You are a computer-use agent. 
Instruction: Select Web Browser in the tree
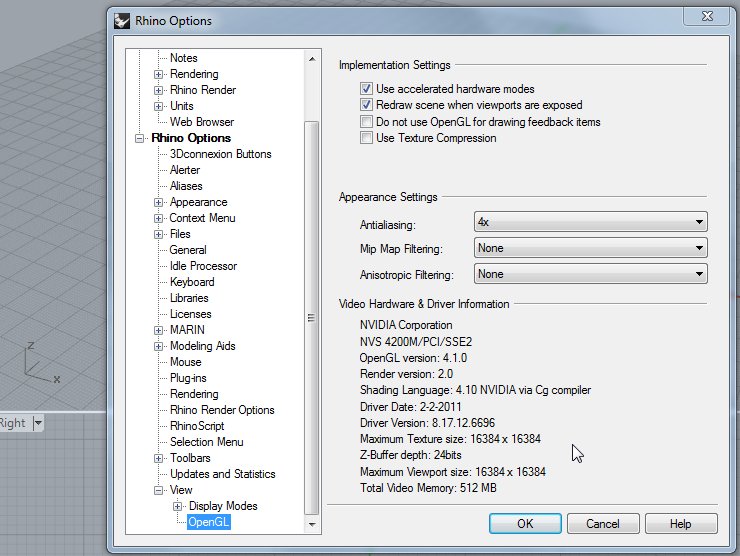point(202,122)
